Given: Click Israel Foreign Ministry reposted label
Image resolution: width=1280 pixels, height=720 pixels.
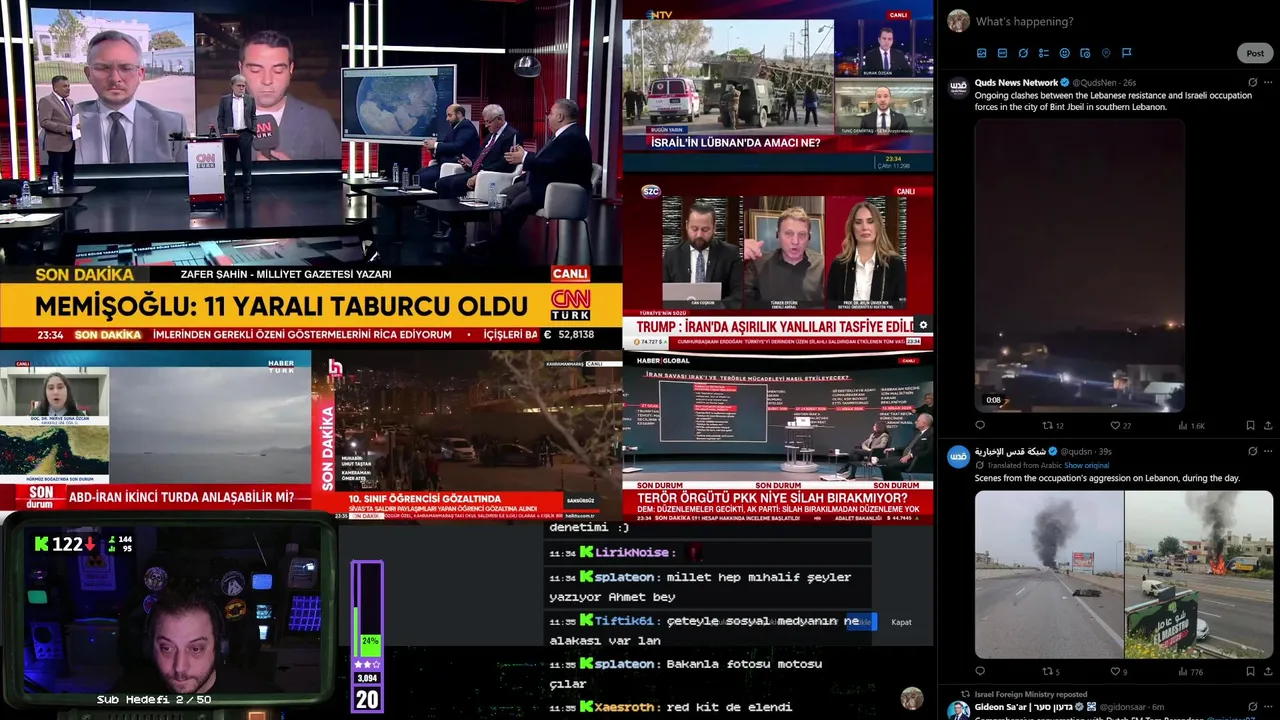Looking at the screenshot, I should tap(1031, 694).
